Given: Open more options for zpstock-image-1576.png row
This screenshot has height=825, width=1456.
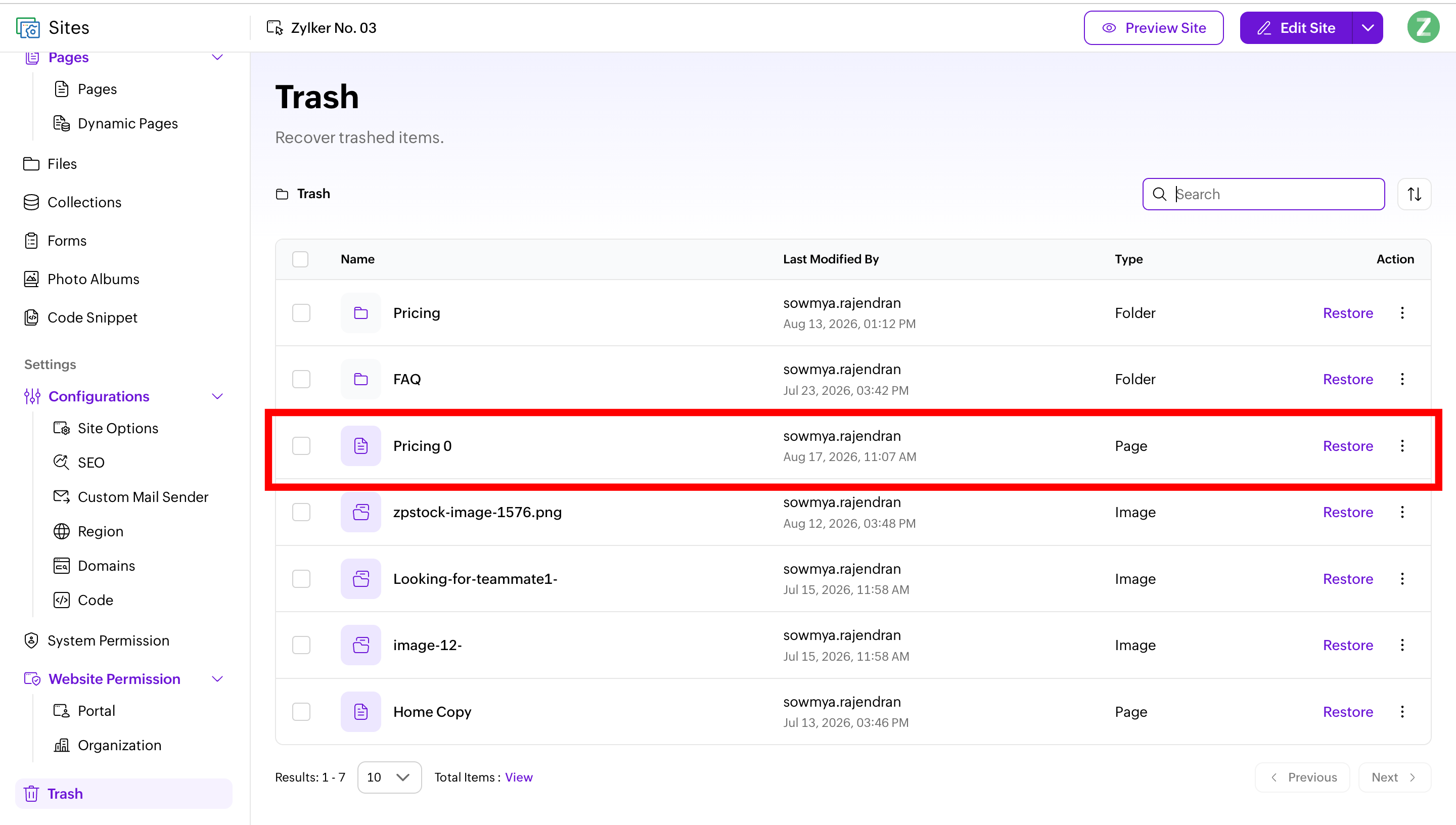Looking at the screenshot, I should (1402, 512).
